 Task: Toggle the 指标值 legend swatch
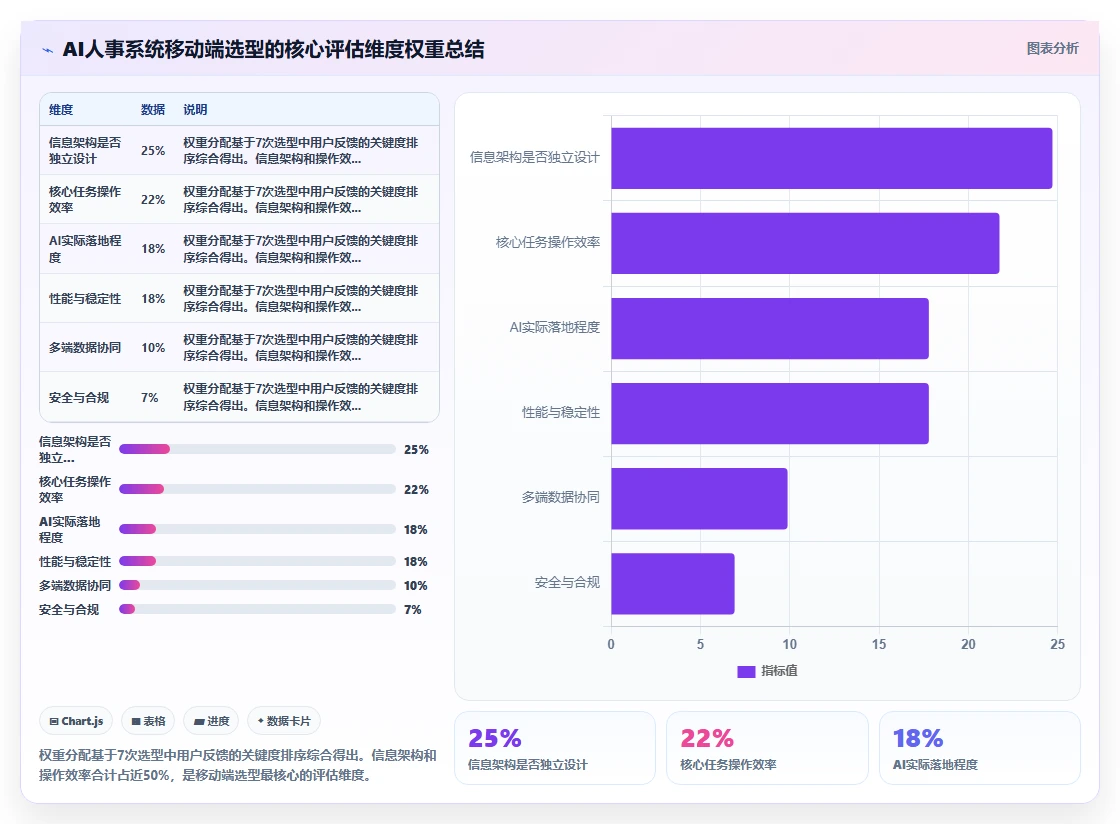(x=746, y=671)
